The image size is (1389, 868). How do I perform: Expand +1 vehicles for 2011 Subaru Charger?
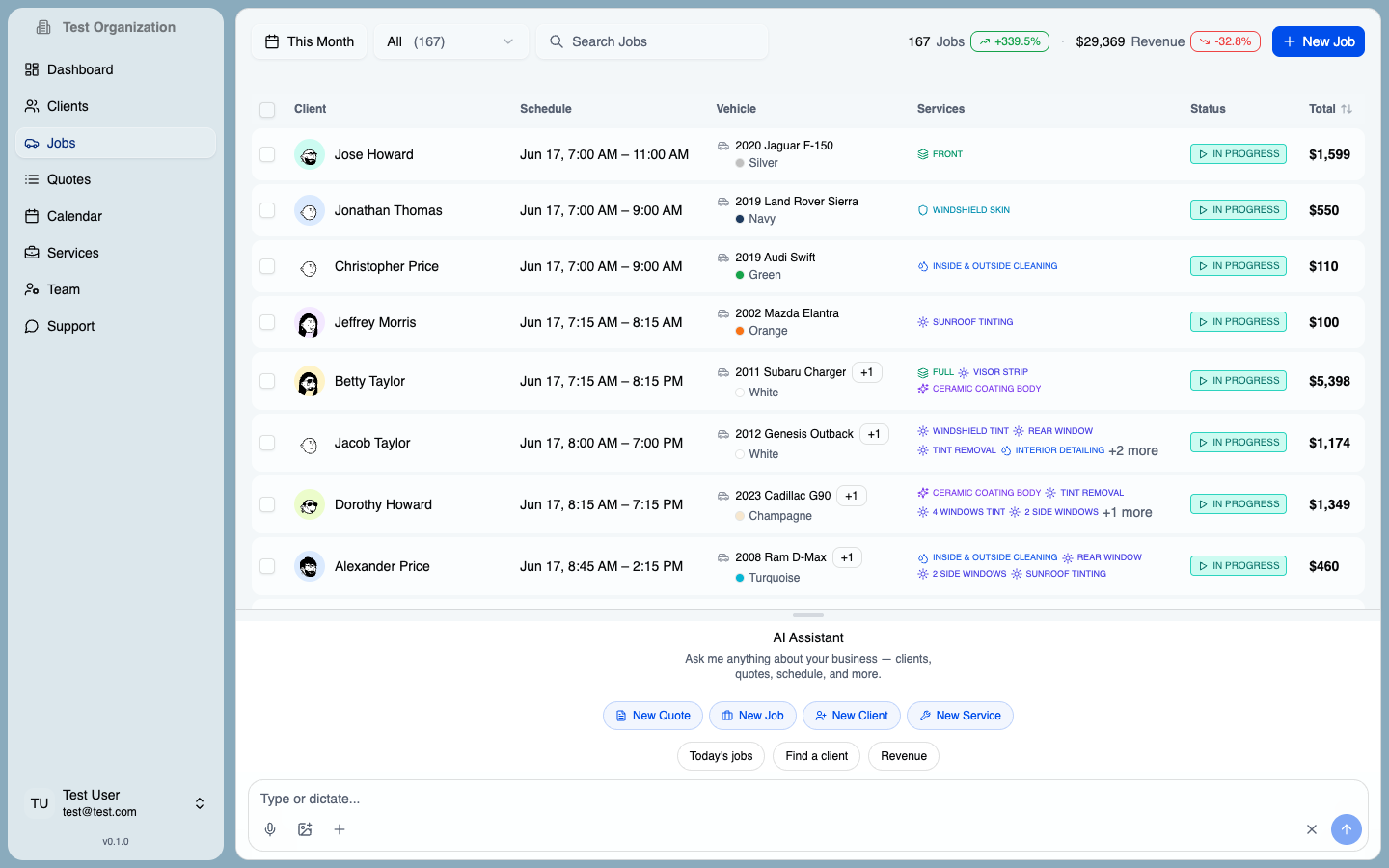867,372
